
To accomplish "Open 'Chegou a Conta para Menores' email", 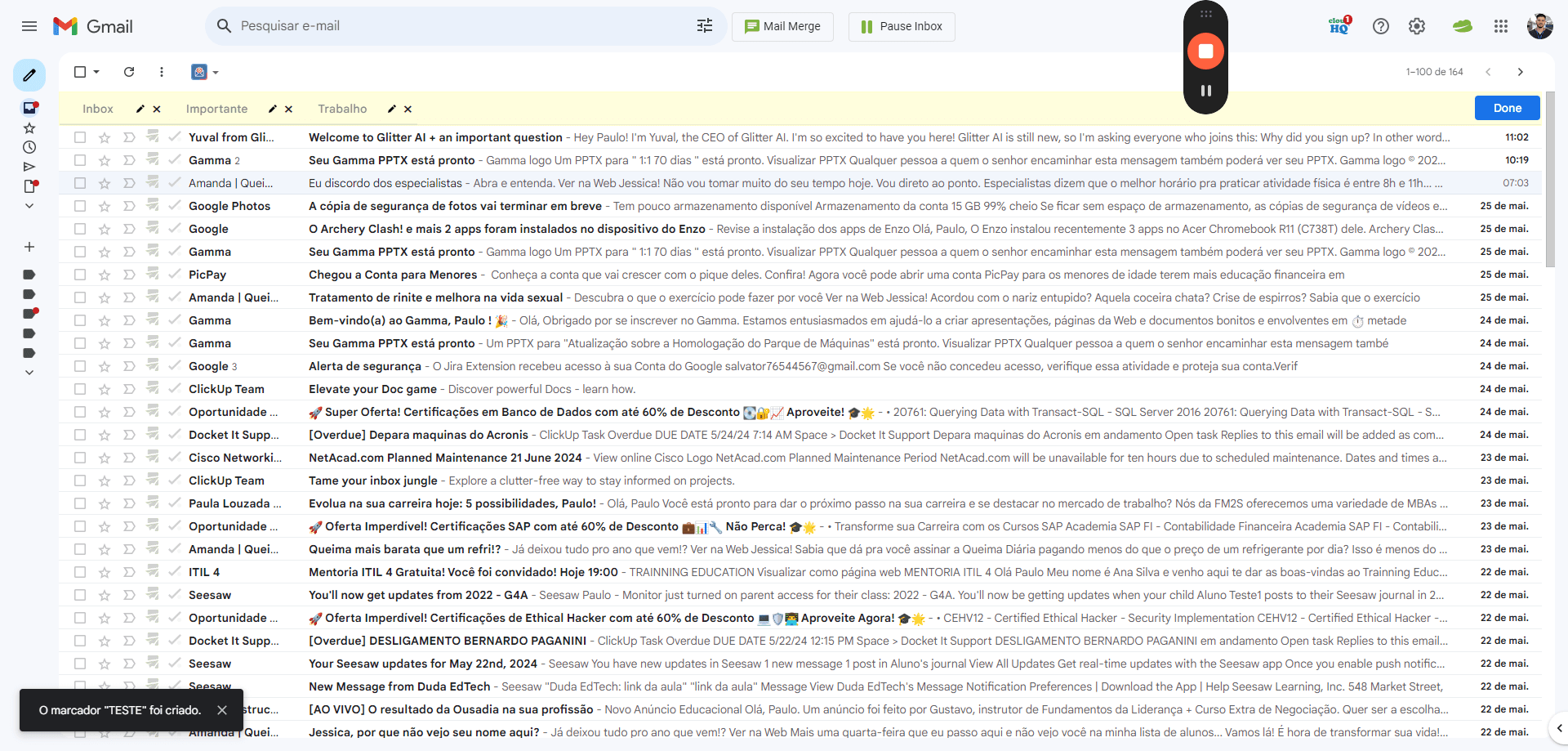I will point(800,275).
